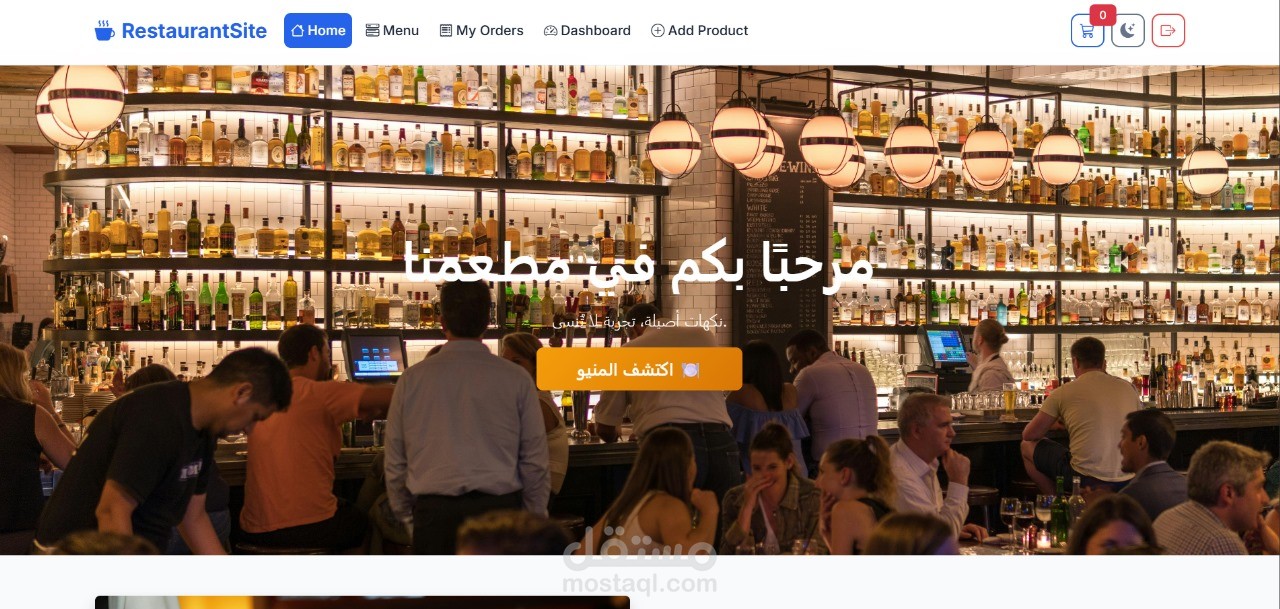Click the plate emoji on the orange button
Image resolution: width=1280 pixels, height=609 pixels.
(690, 370)
